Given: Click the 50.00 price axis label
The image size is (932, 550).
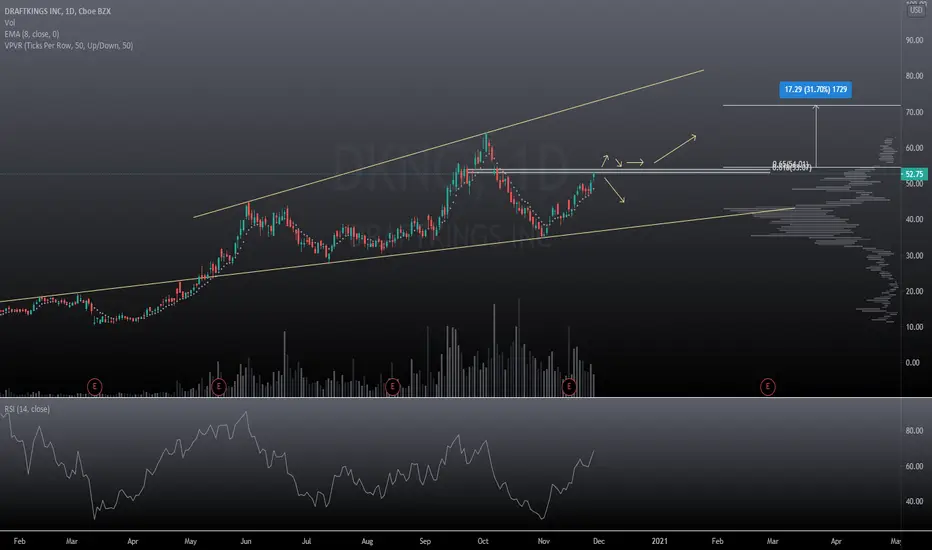Looking at the screenshot, I should pos(914,184).
